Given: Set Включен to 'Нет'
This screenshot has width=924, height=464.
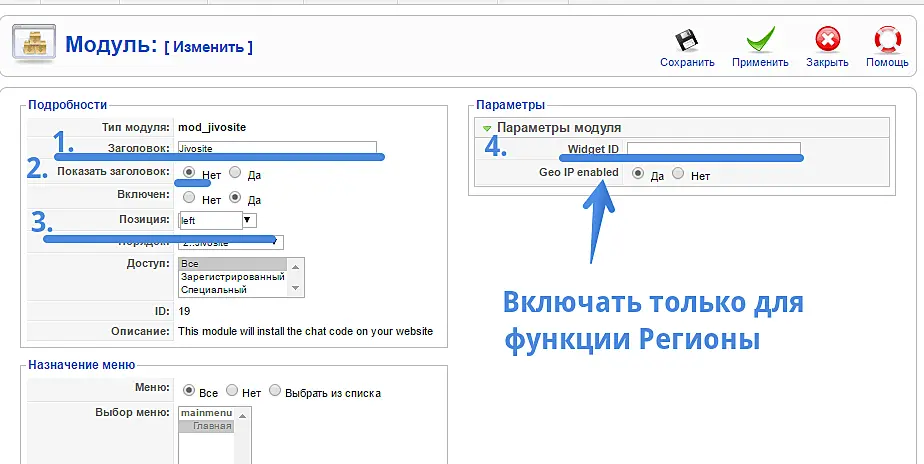Looking at the screenshot, I should 189,198.
